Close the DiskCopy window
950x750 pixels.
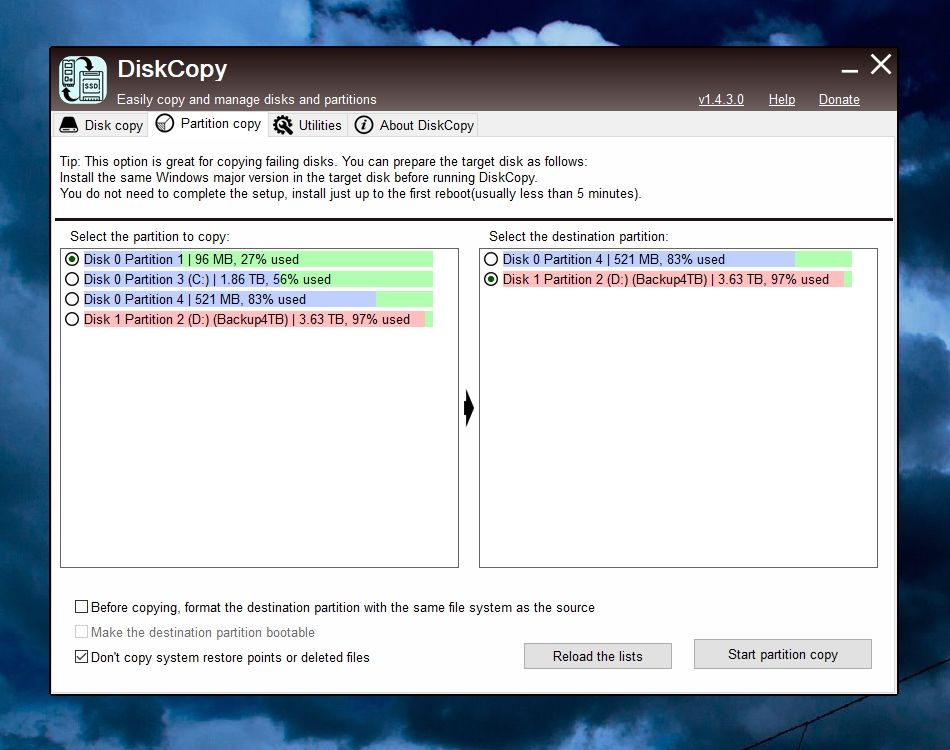pyautogui.click(x=881, y=64)
